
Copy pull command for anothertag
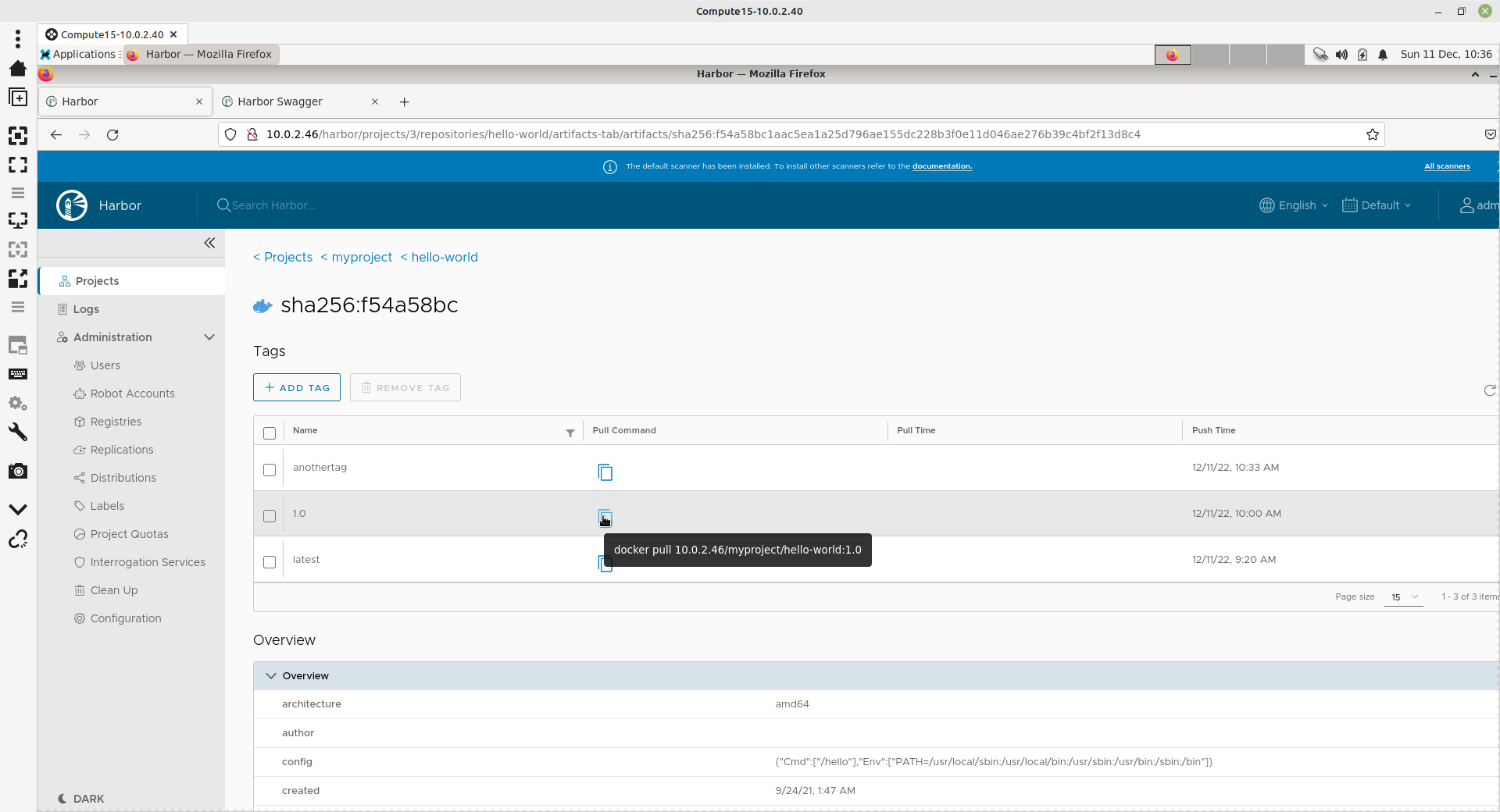click(605, 472)
